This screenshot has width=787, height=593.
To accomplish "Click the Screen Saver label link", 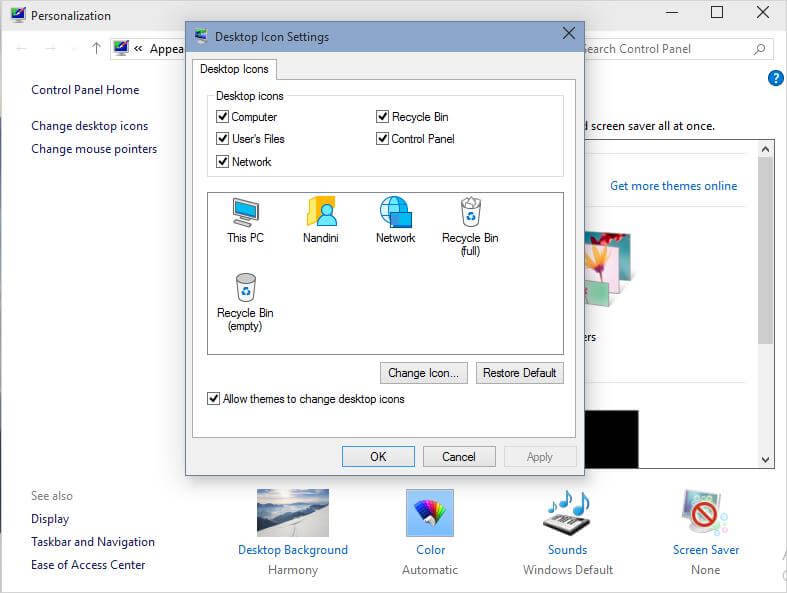I will [706, 550].
